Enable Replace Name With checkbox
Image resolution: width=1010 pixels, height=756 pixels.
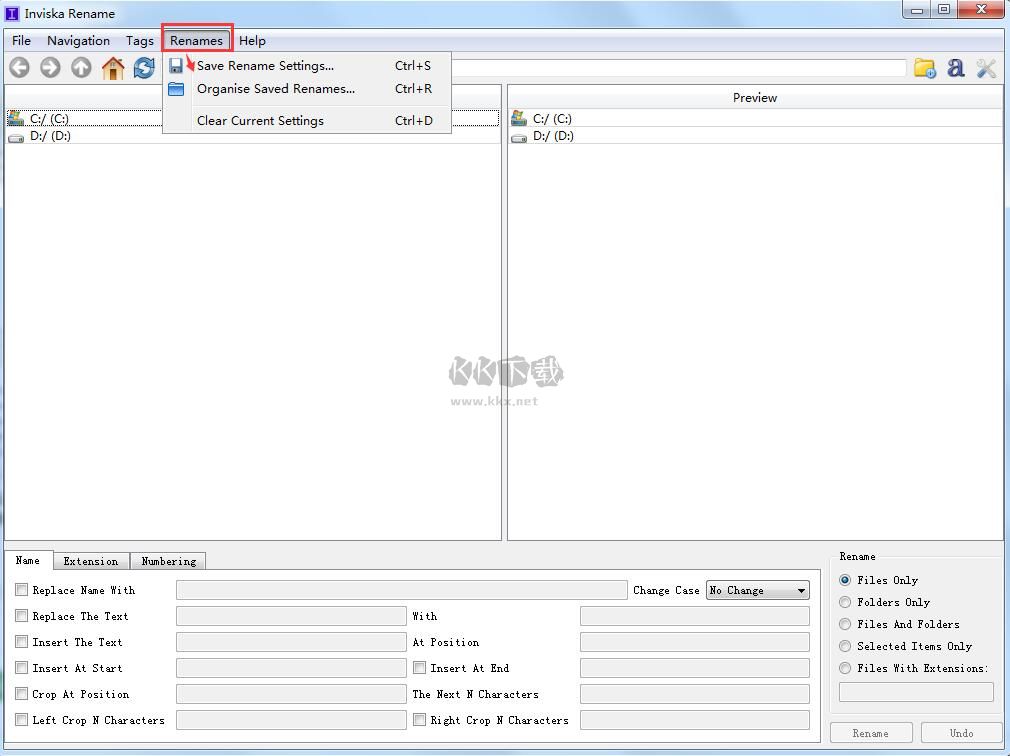21,589
